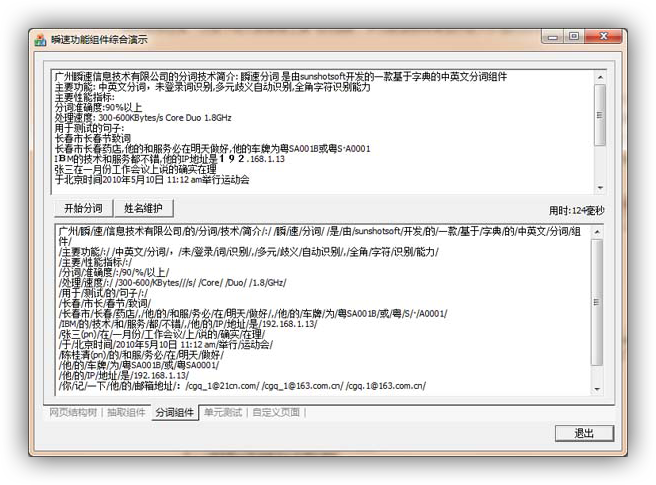This screenshot has width=656, height=485.
Task: Click input line starting '于北京时间2010年5月10日'
Action: 152,180
